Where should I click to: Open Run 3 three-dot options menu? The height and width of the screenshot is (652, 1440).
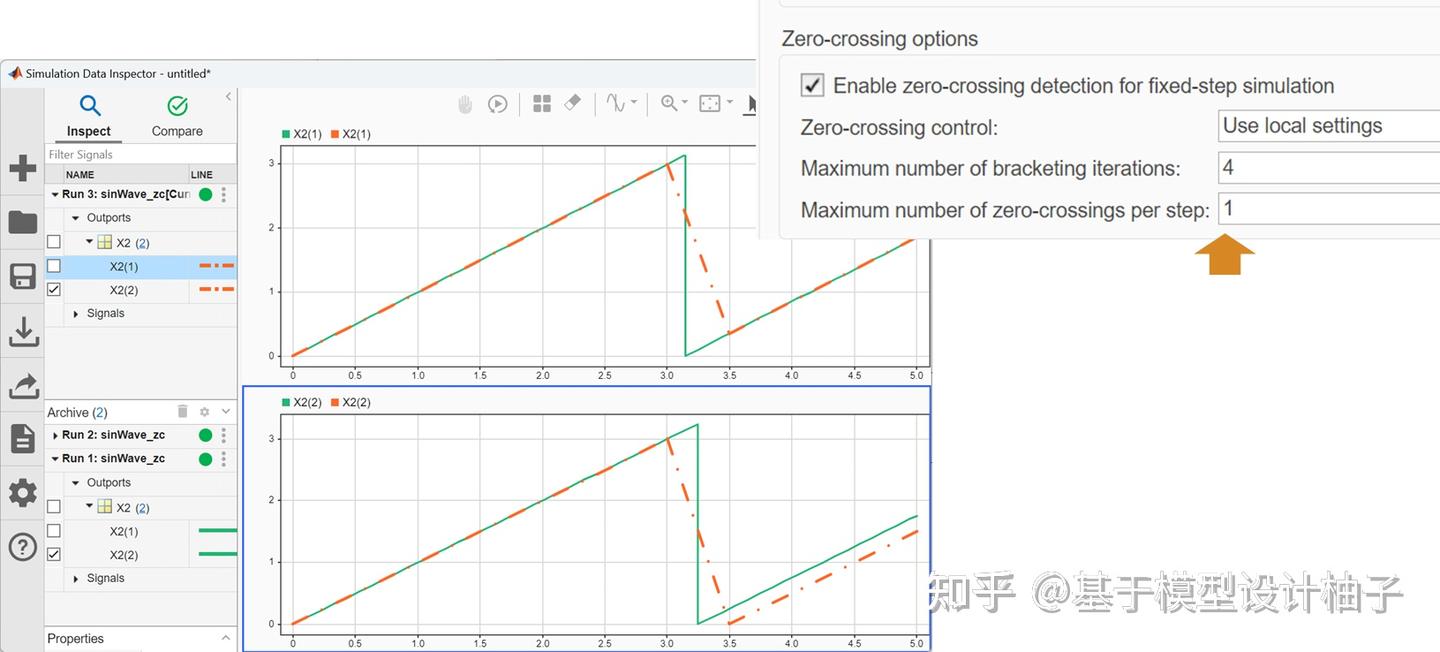[x=224, y=194]
